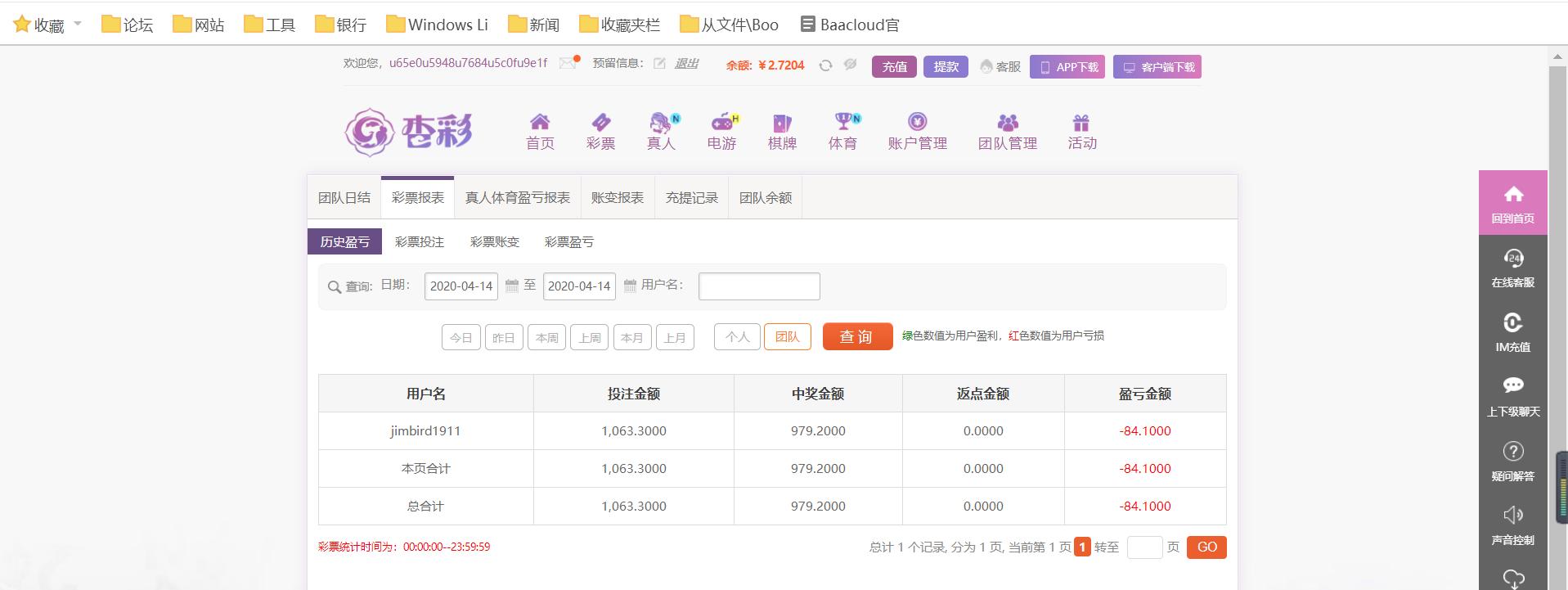Click the GO pagination button

click(1206, 547)
